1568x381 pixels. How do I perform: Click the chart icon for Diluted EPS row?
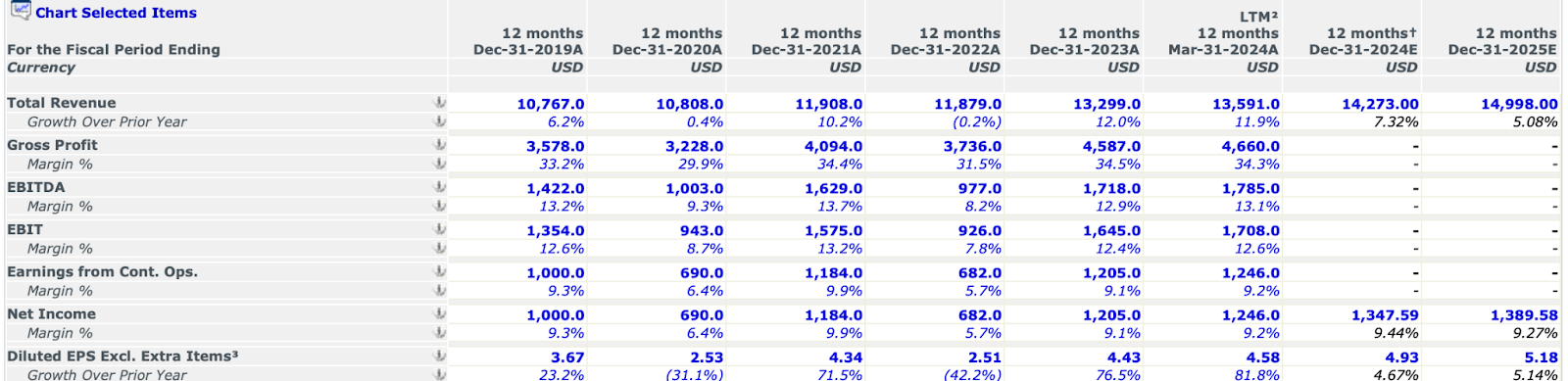click(x=440, y=356)
